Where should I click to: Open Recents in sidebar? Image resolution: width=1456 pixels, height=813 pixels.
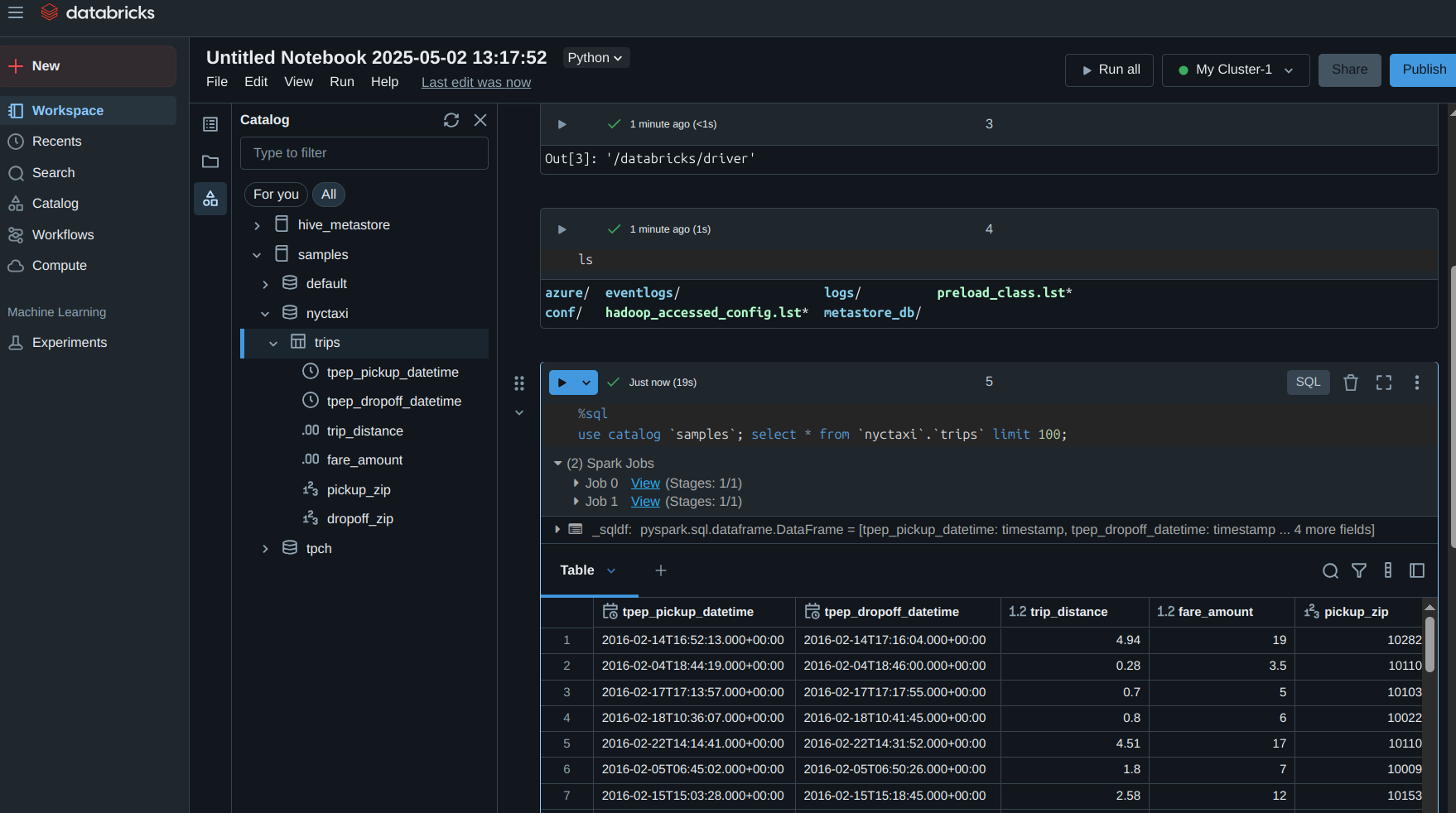click(x=88, y=142)
